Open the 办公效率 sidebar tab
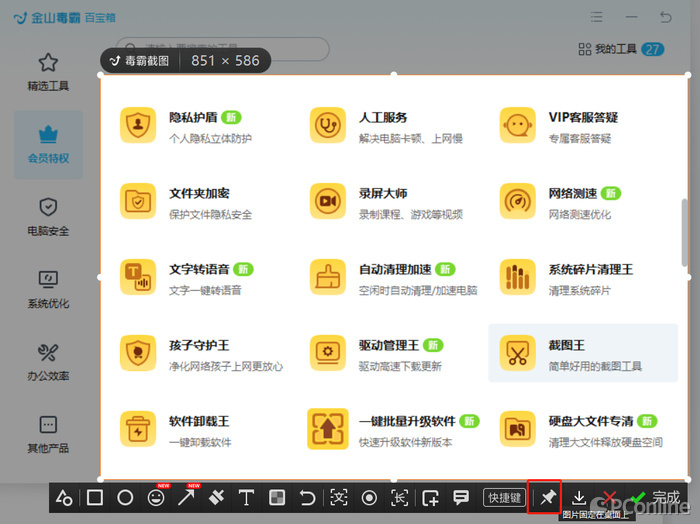The width and height of the screenshot is (700, 524). tap(48, 362)
